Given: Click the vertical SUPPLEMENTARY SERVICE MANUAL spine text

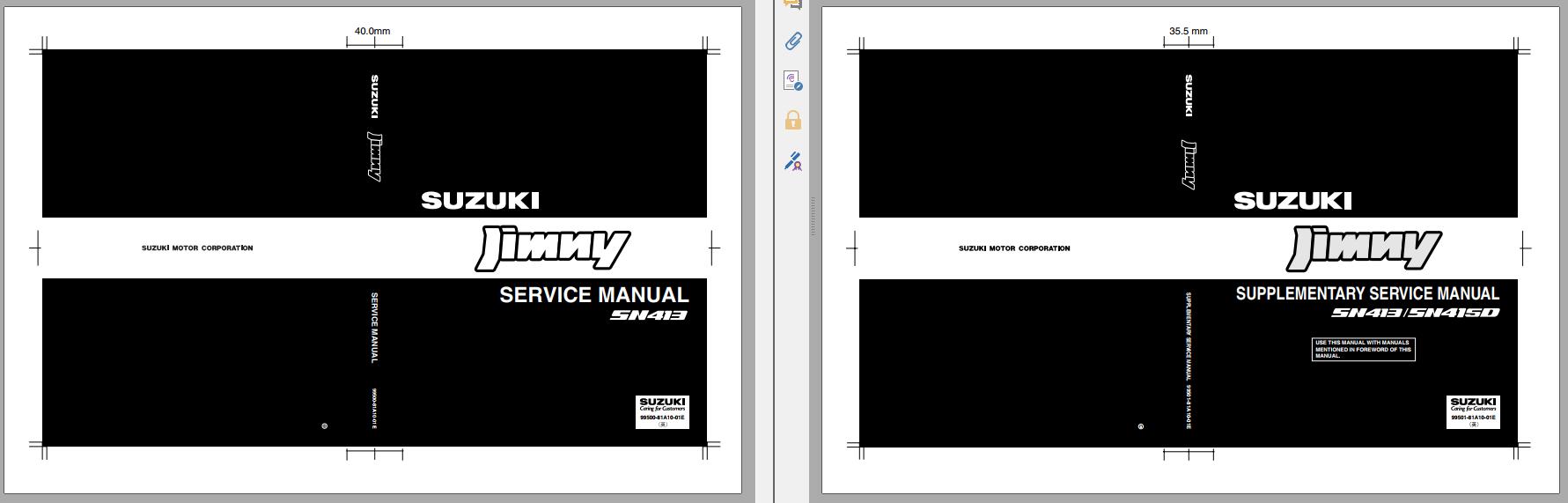Looking at the screenshot, I should tap(1189, 336).
